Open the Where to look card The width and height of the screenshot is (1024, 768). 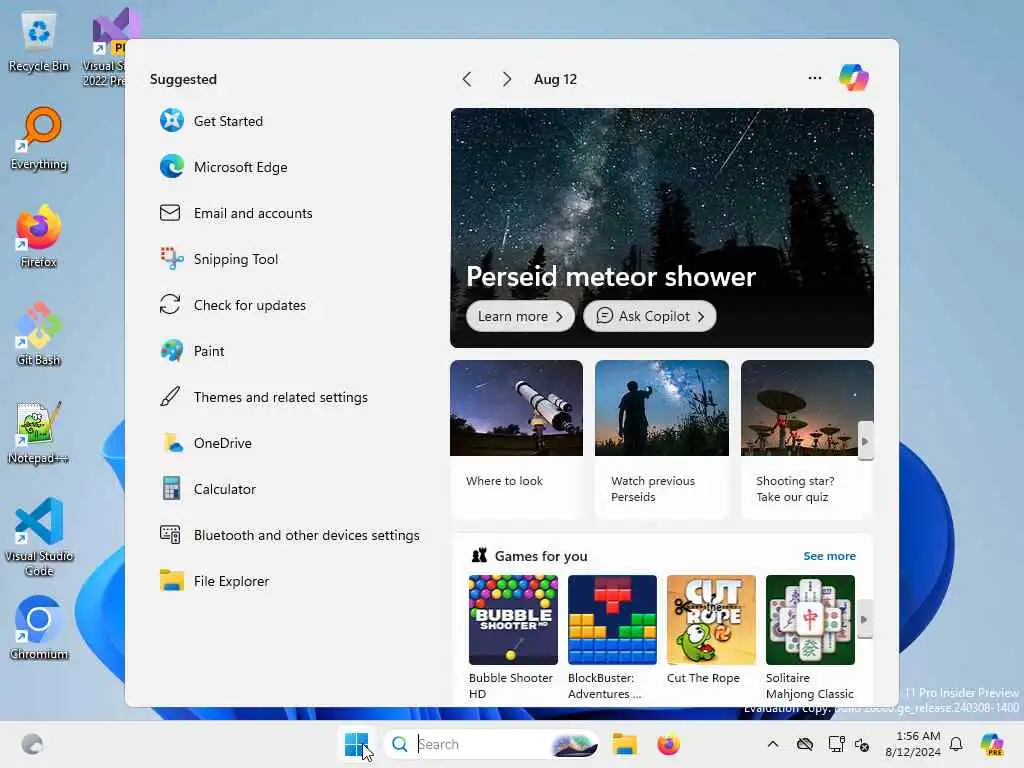coord(517,440)
